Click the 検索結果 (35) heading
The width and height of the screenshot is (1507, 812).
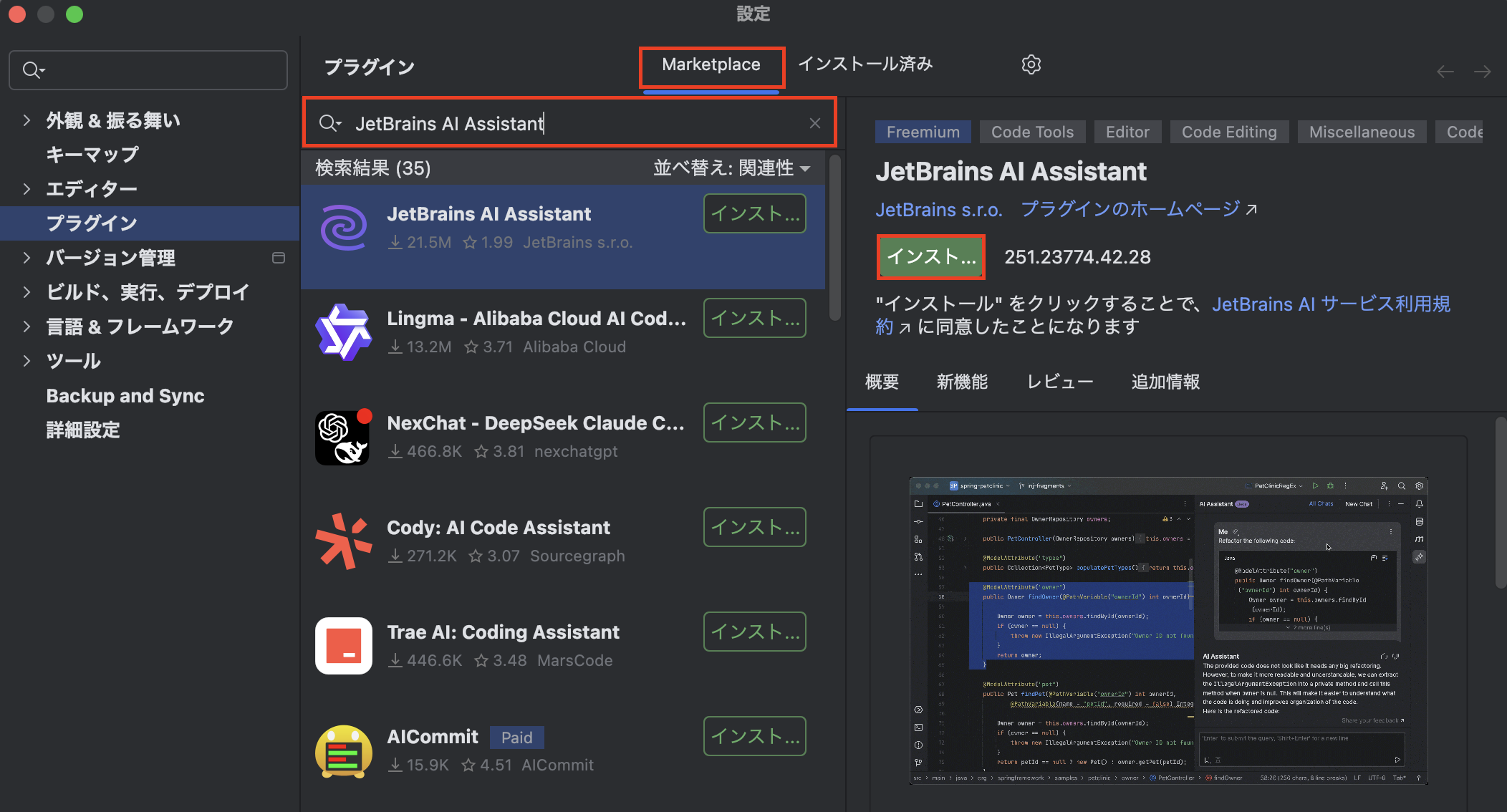373,168
